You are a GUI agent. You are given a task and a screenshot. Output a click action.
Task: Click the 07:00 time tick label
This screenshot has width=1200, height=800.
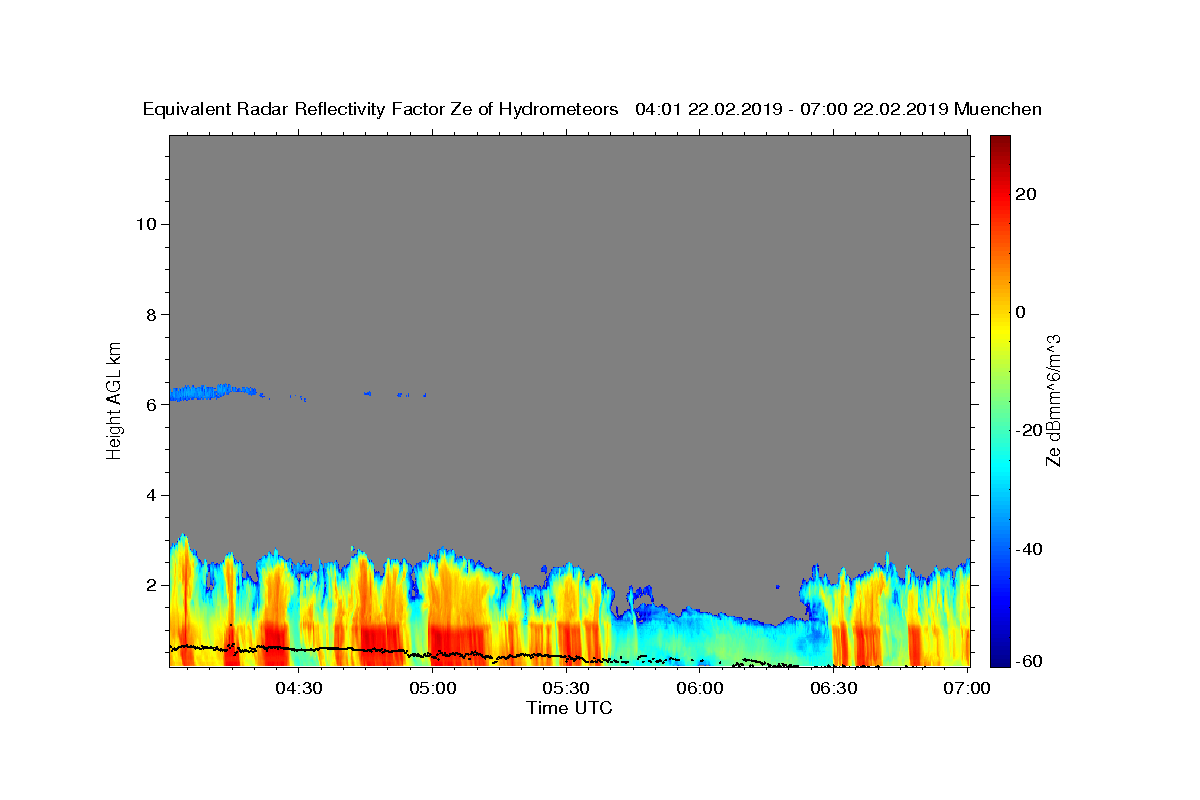tap(967, 688)
